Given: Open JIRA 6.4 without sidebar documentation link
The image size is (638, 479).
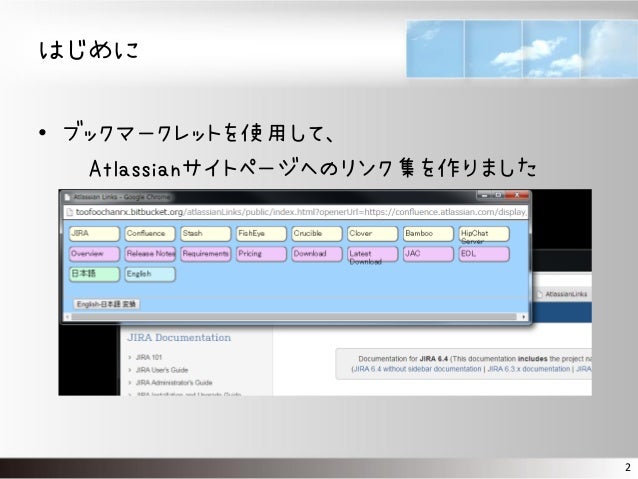Looking at the screenshot, I should (x=417, y=369).
